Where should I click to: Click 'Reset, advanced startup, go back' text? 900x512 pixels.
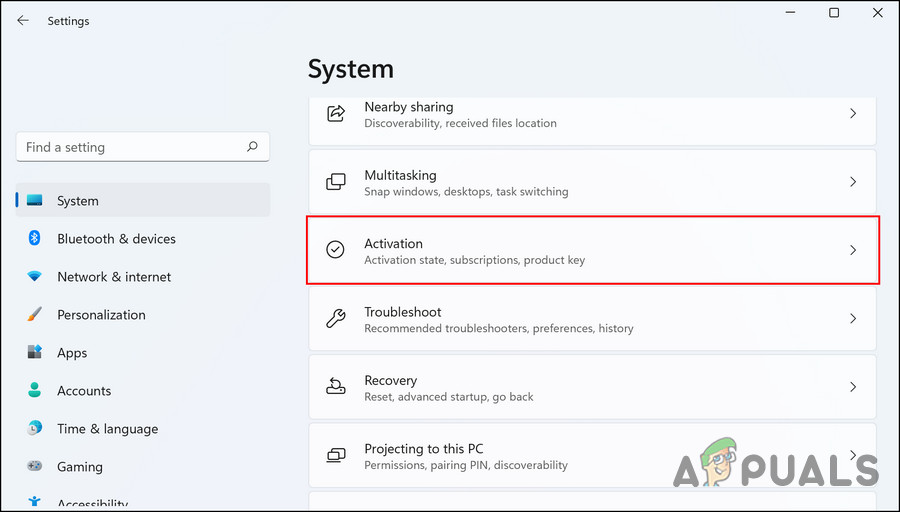pos(449,397)
